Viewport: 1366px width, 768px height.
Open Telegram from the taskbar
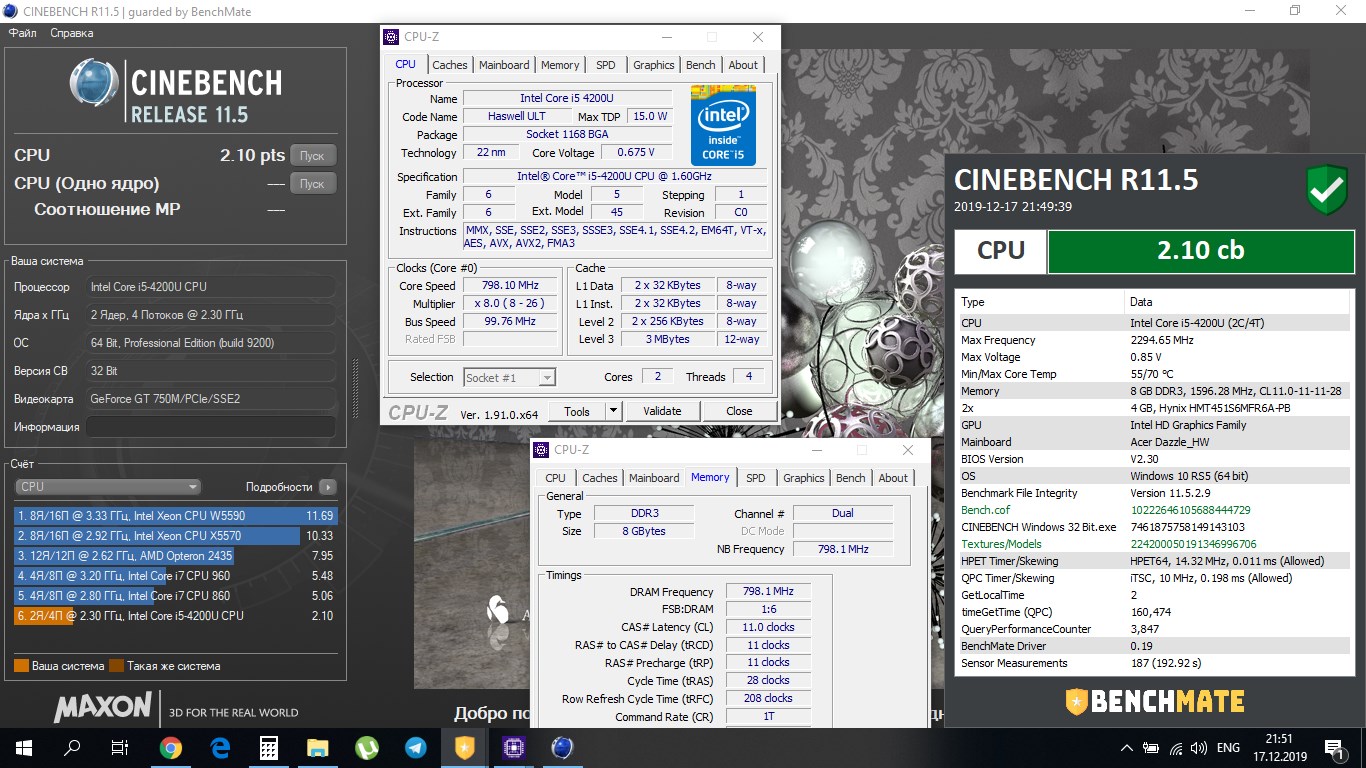tap(416, 747)
